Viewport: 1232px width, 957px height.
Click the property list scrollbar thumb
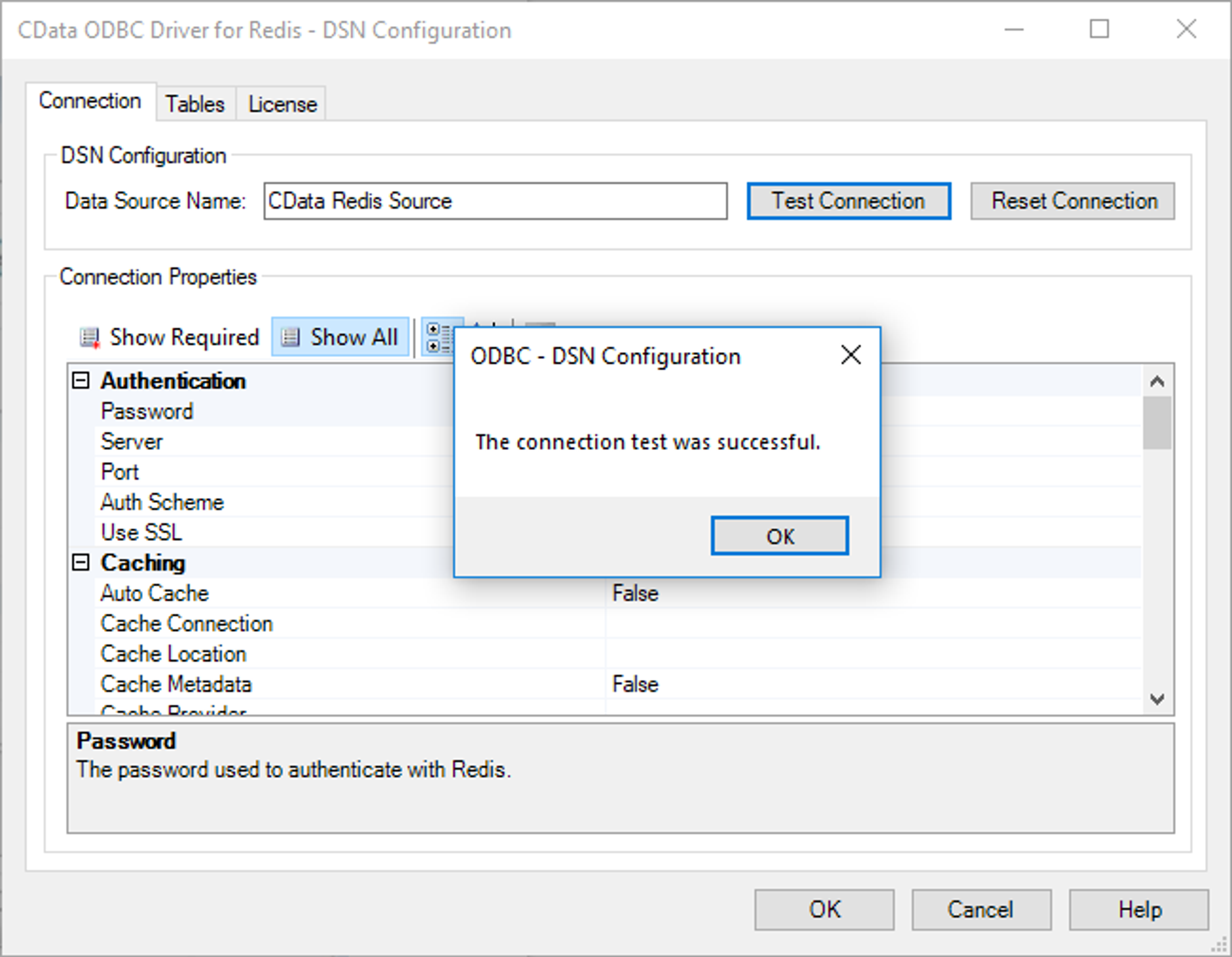point(1157,423)
